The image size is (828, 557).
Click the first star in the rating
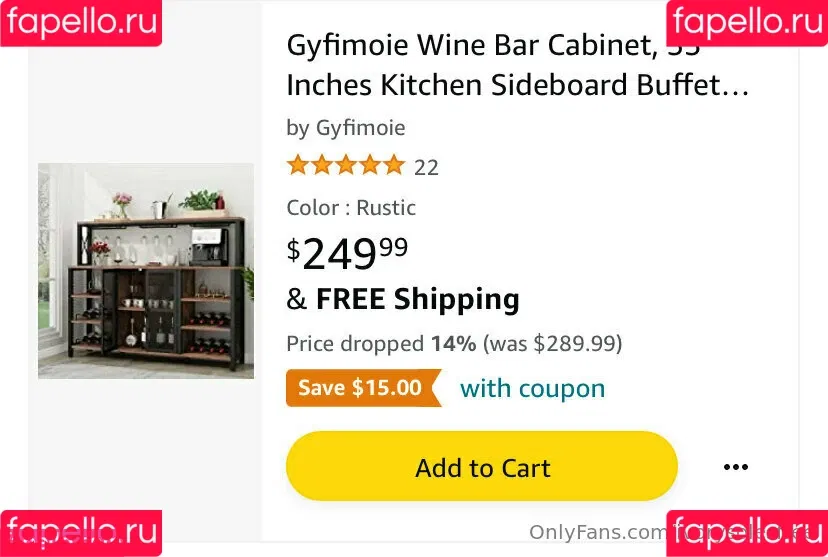click(x=298, y=166)
